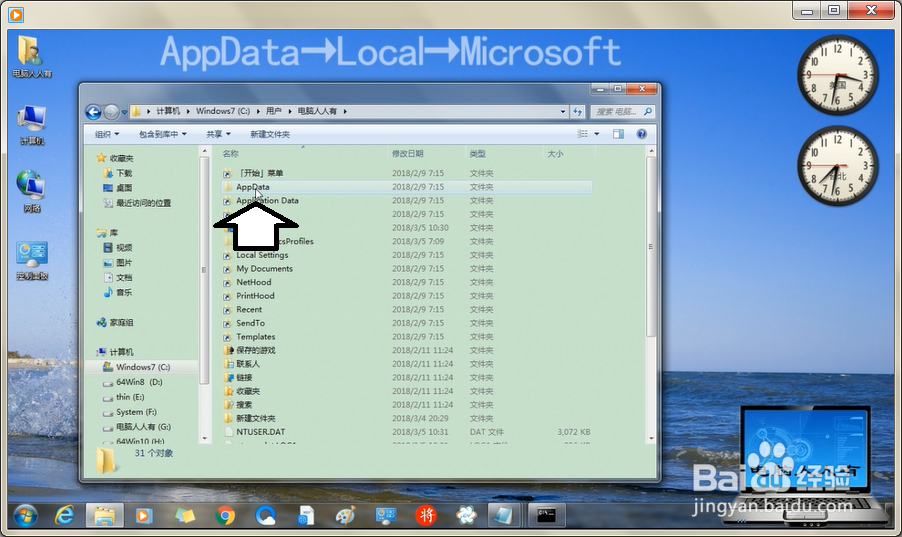Open the 共享 dropdown menu
Screen dimensions: 902x537
click(x=218, y=134)
